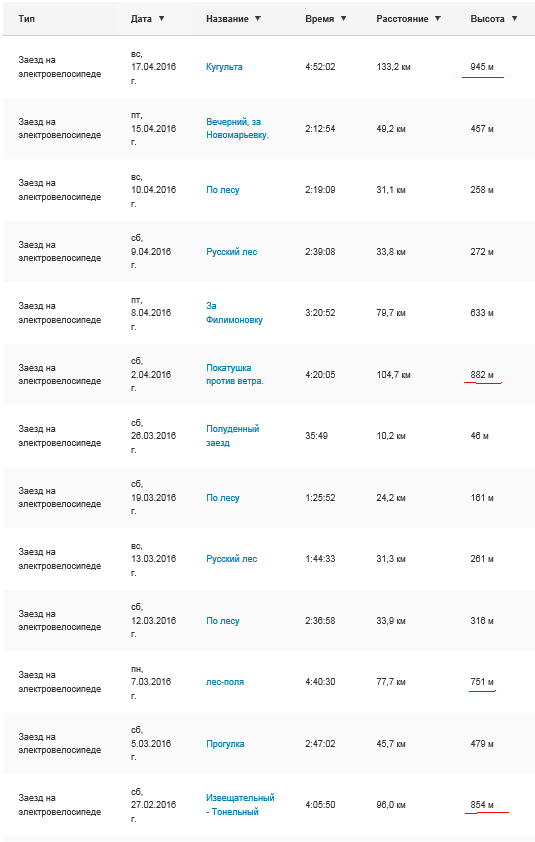Open the лес-поля ride
The image size is (535, 842).
[x=225, y=682]
